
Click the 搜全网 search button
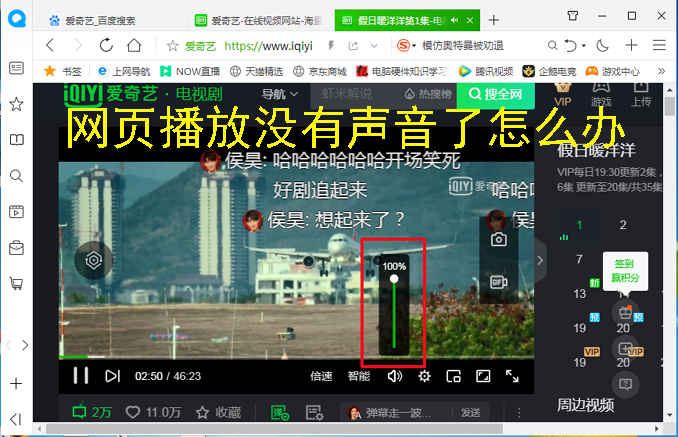pyautogui.click(x=497, y=94)
